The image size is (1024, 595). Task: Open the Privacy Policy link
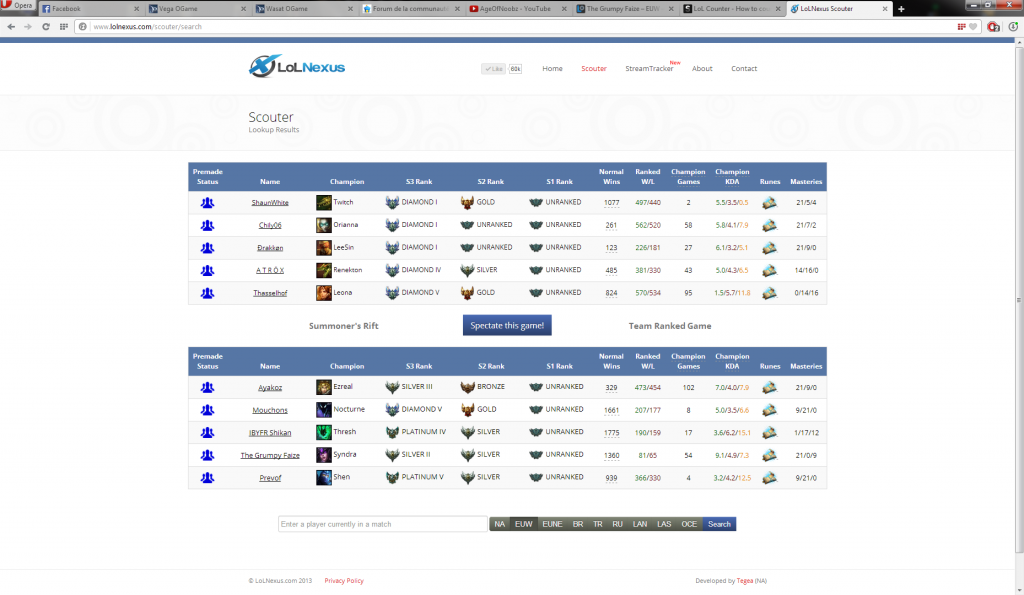pos(344,581)
